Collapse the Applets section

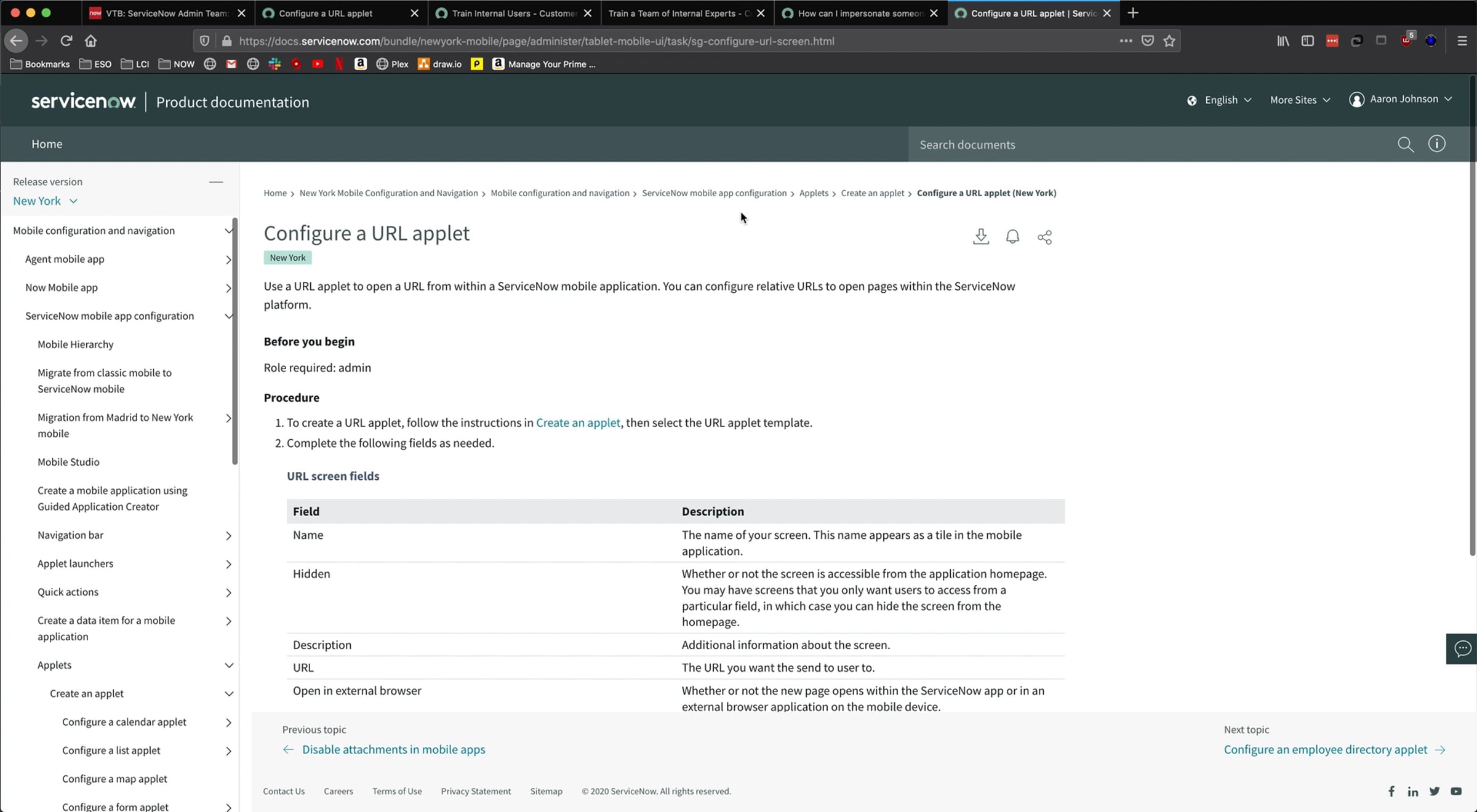click(x=228, y=666)
